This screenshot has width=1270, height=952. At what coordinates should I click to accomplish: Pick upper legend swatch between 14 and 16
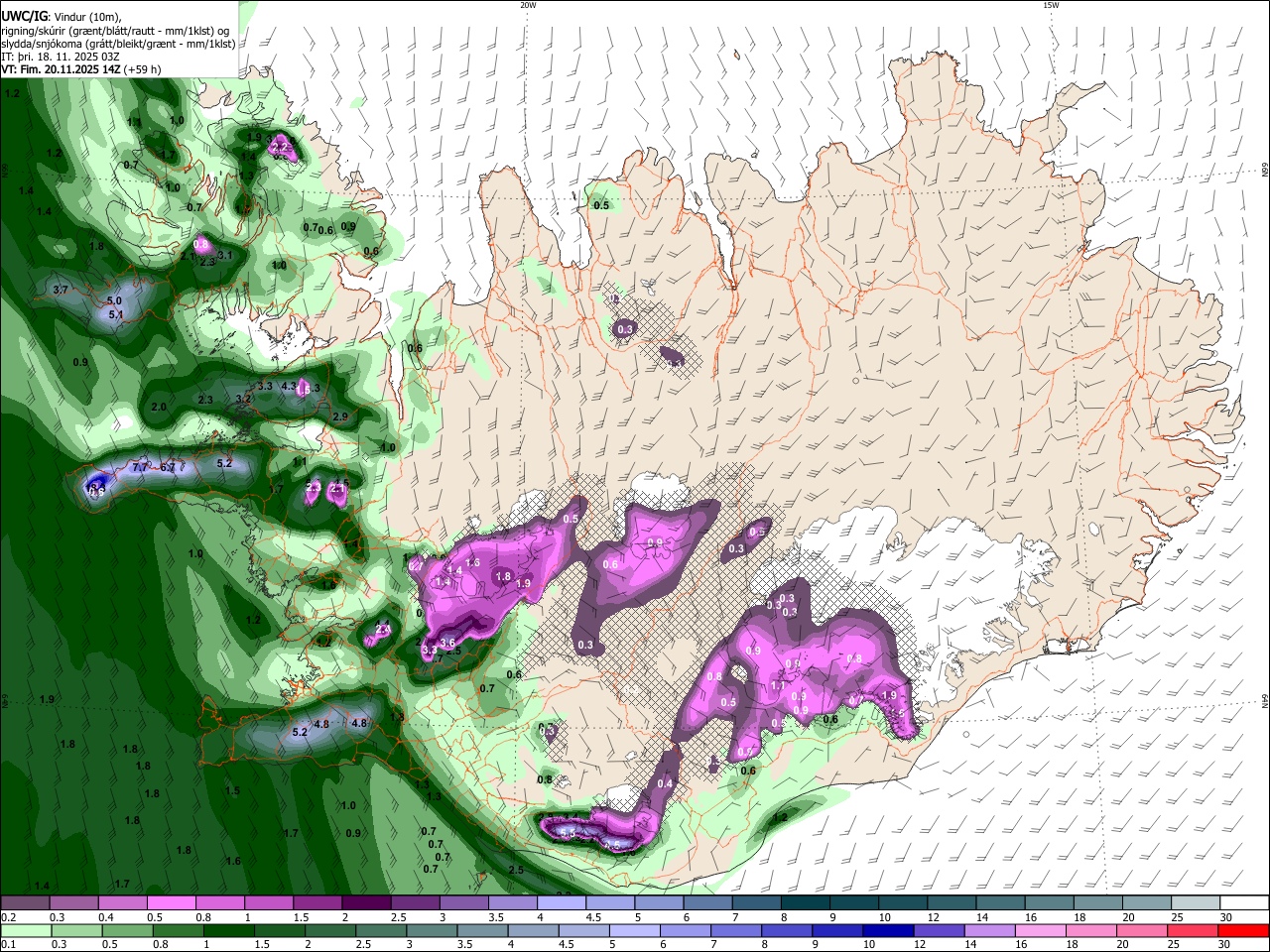(1000, 903)
